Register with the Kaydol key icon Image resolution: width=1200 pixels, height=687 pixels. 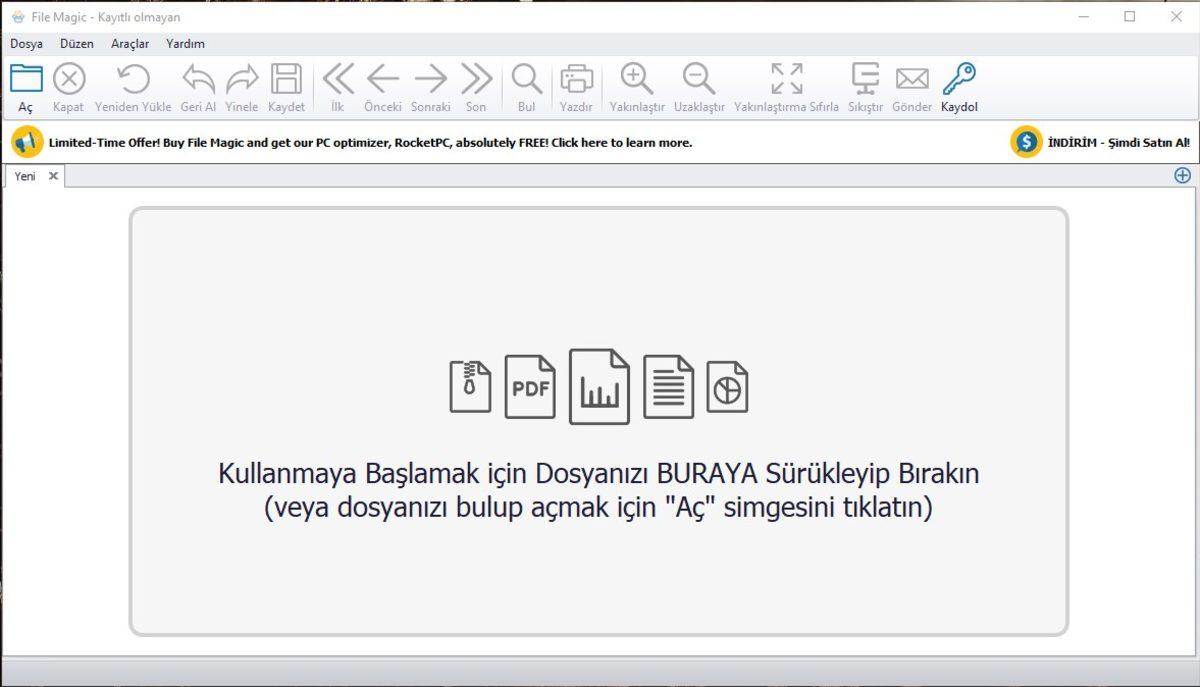(957, 78)
